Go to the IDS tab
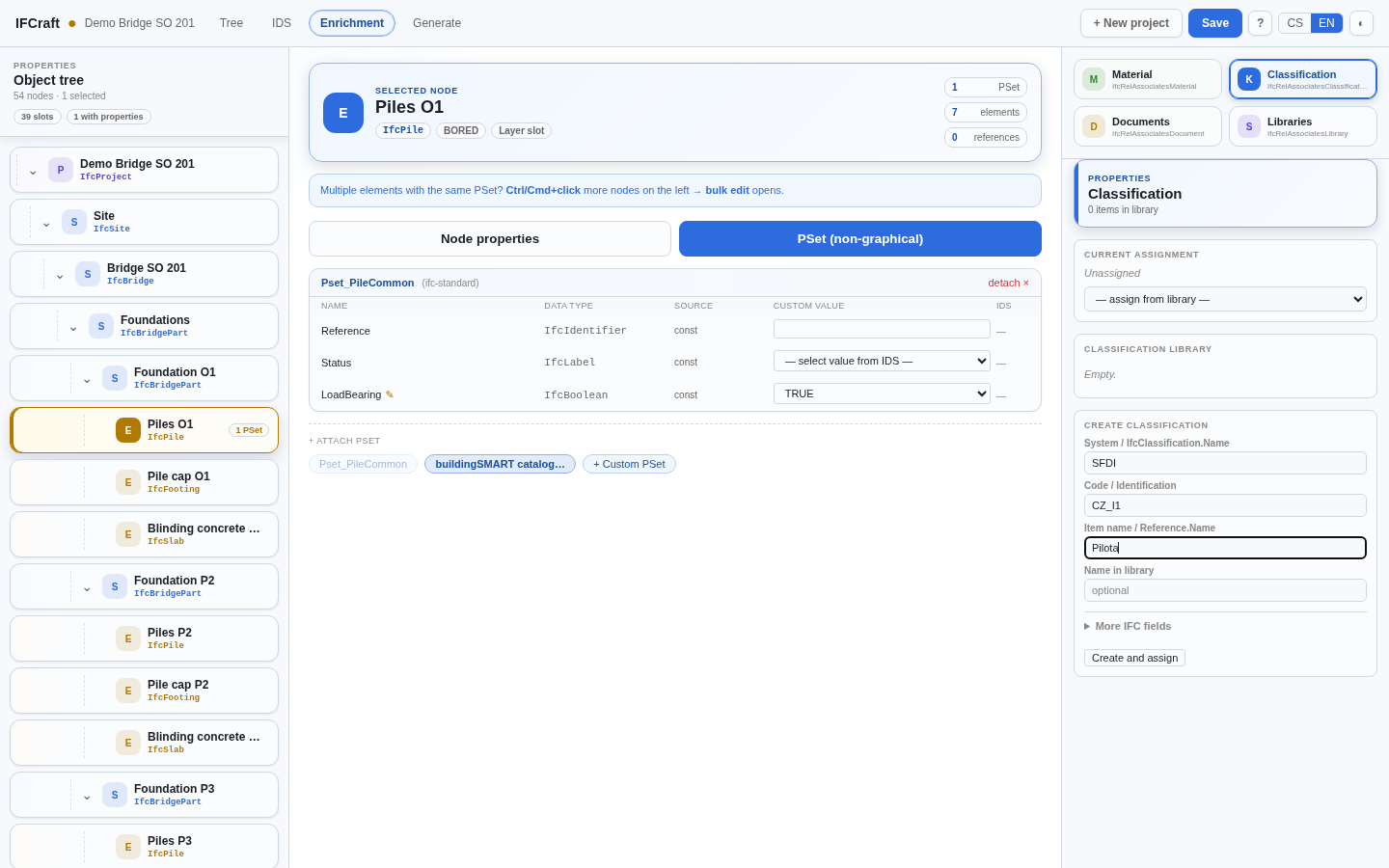This screenshot has height=868, width=1389. coord(282,23)
